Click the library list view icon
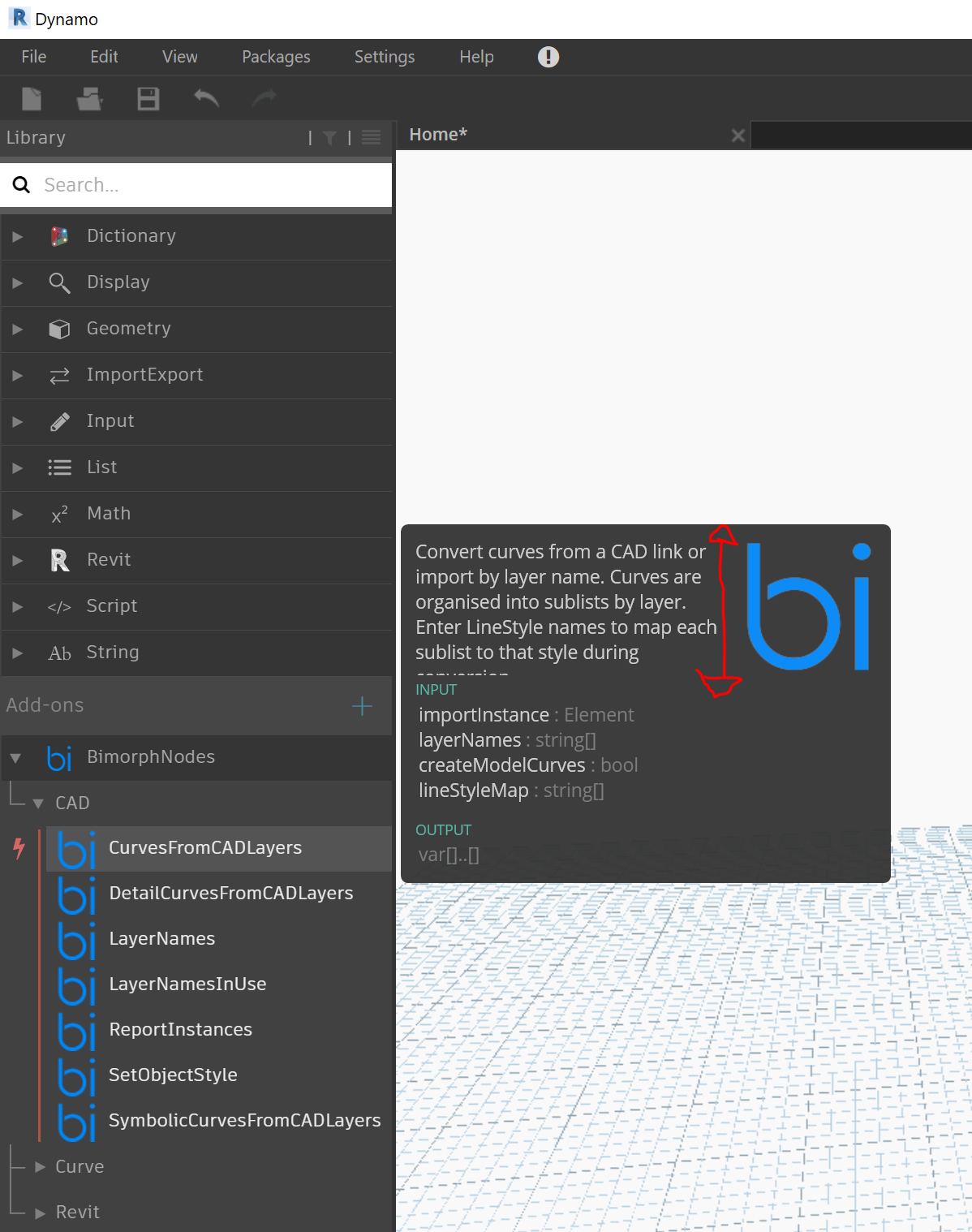The width and height of the screenshot is (972, 1232). [x=371, y=138]
